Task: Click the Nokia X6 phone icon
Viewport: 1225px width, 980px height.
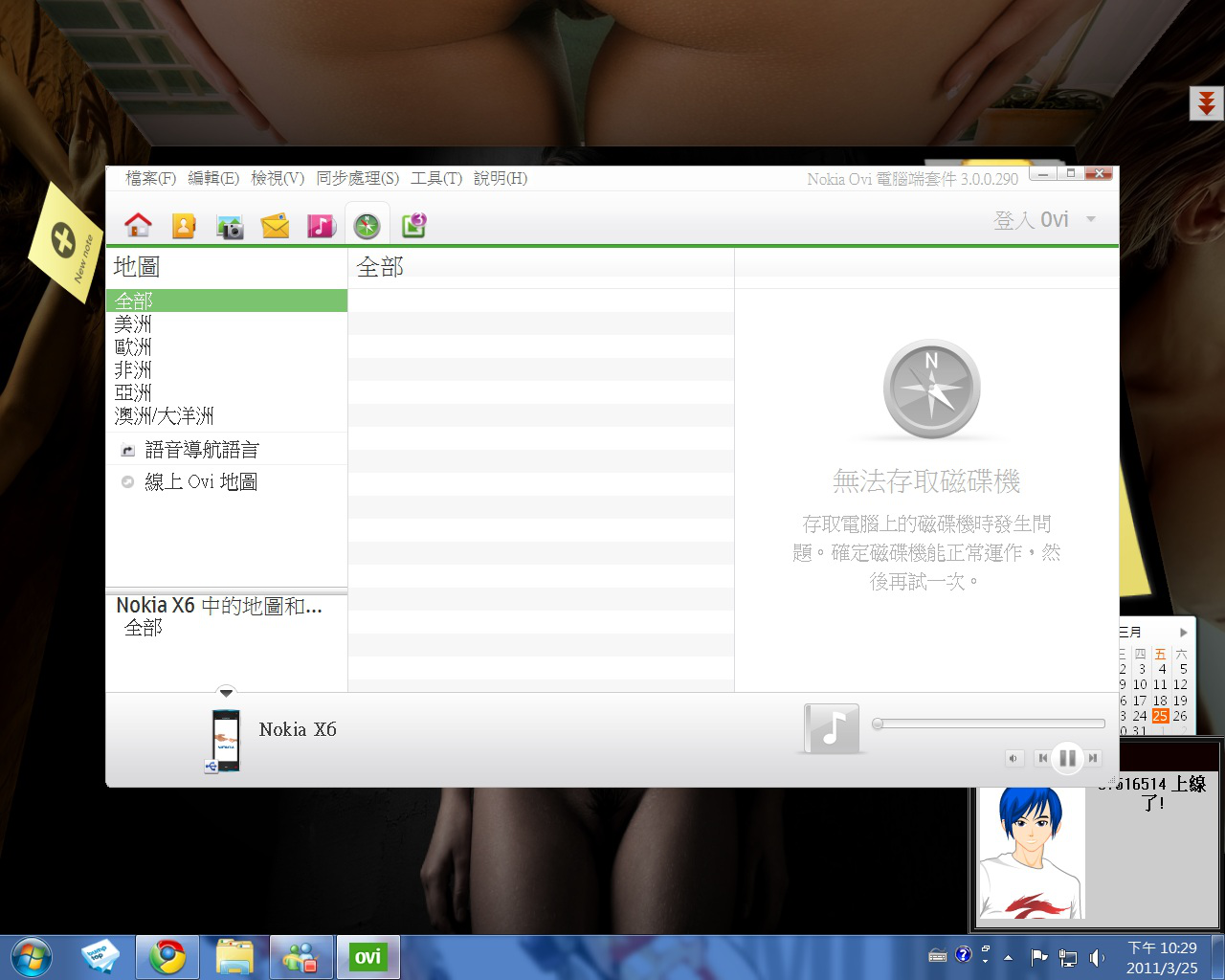Action: 226,740
